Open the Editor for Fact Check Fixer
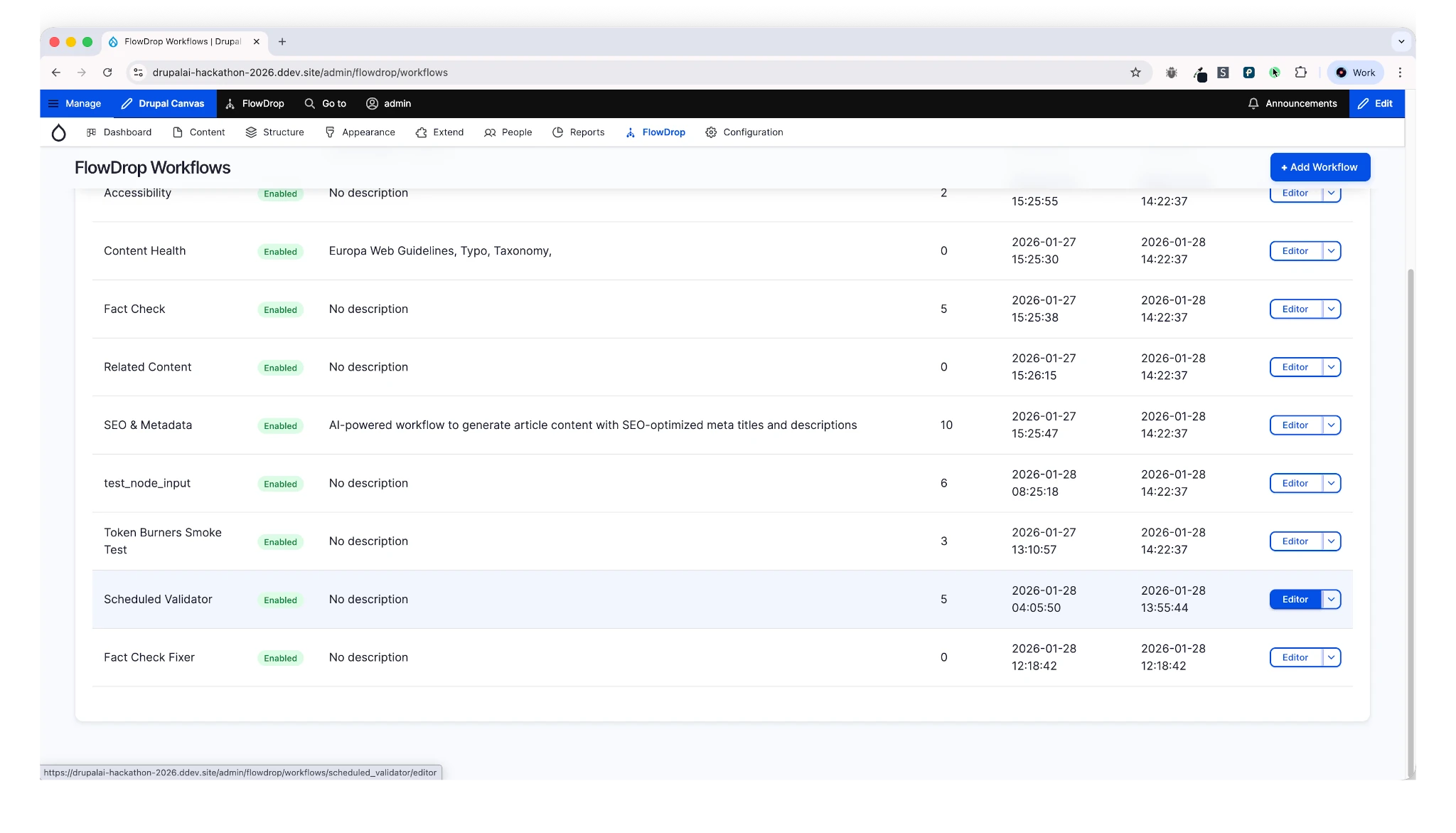 (1295, 657)
